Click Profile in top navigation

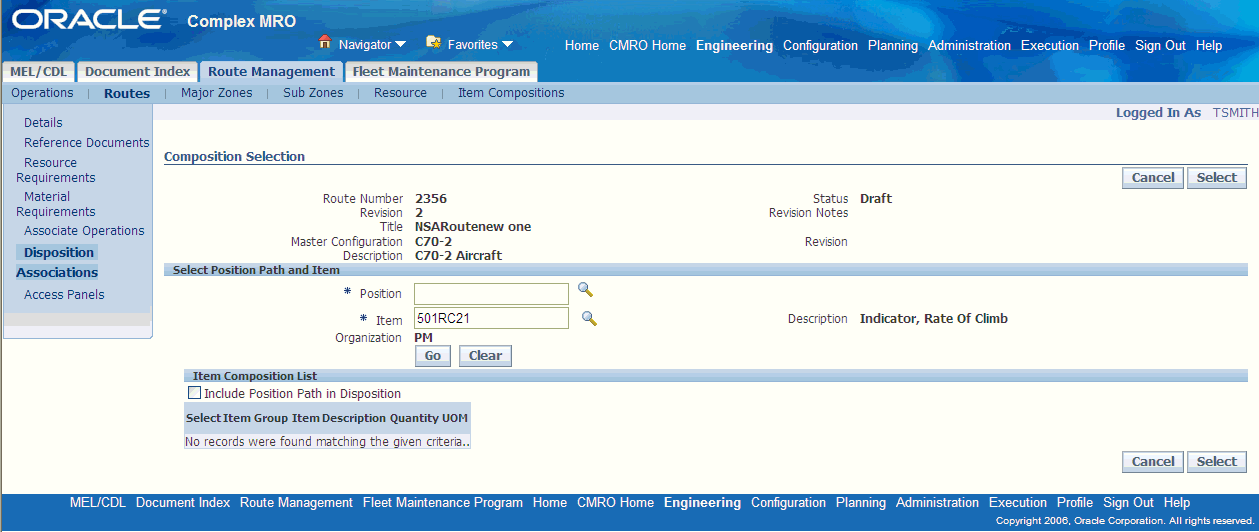1107,45
